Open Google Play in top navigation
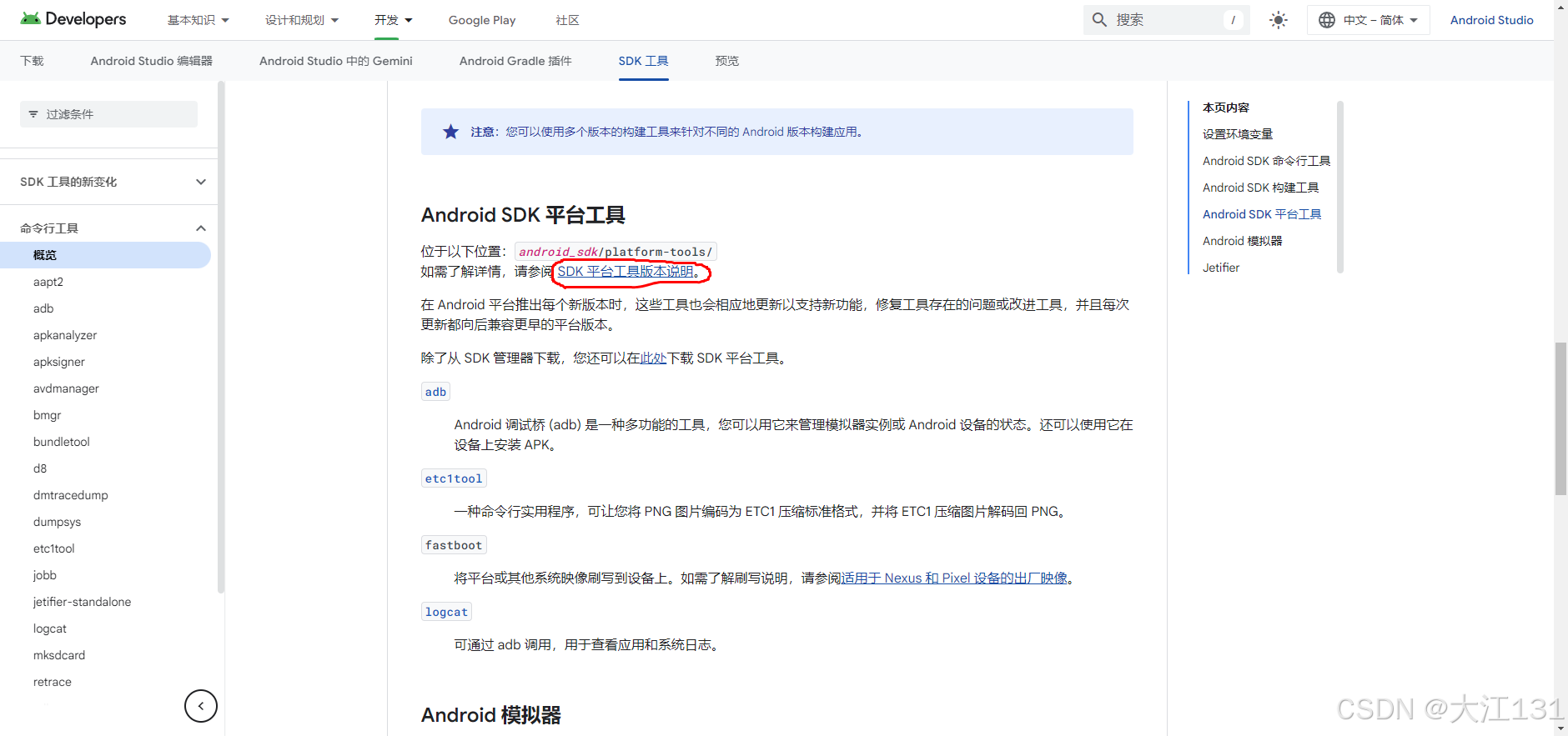The height and width of the screenshot is (736, 1568). (x=482, y=20)
